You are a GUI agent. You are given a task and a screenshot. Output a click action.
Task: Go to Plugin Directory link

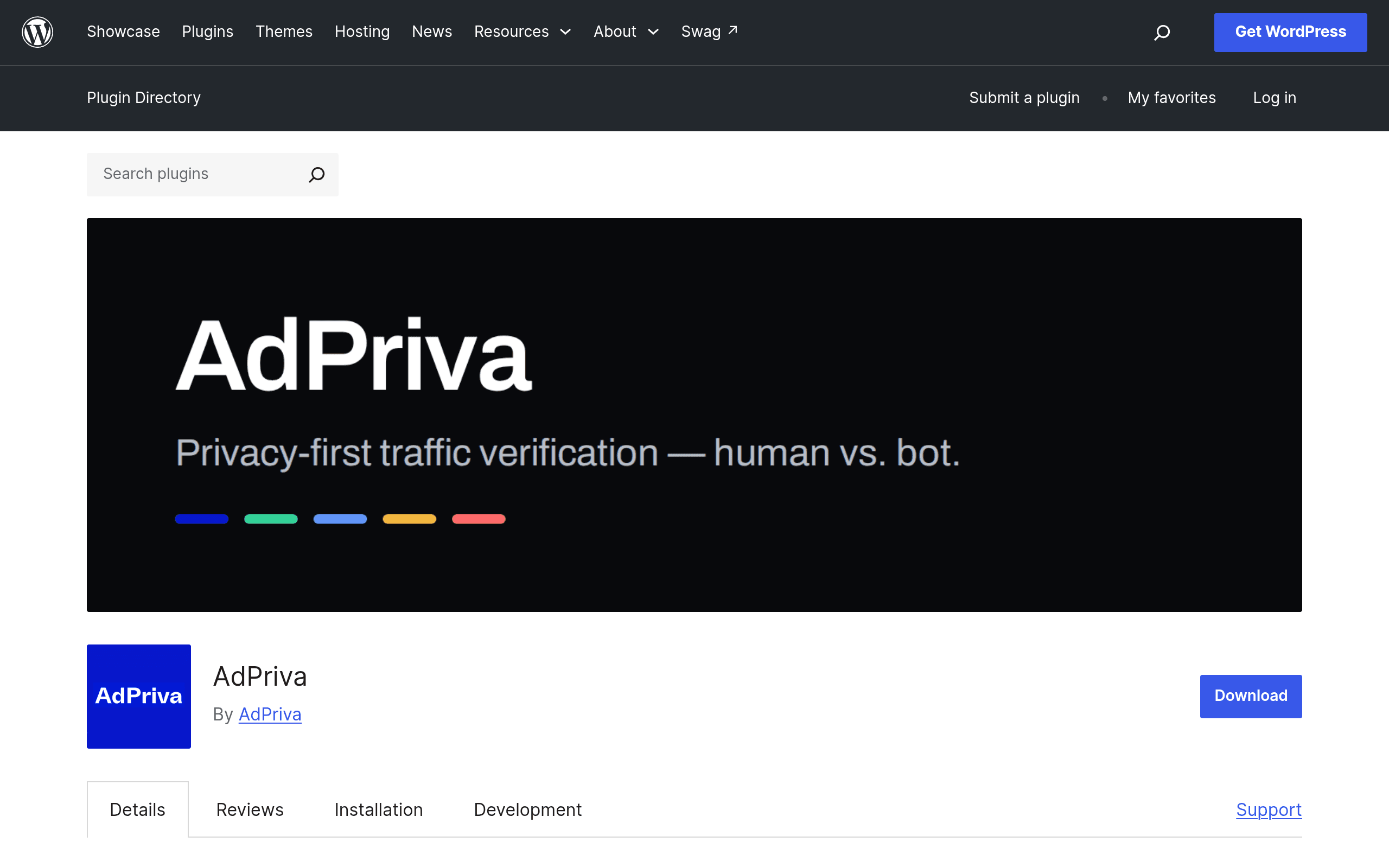tap(143, 98)
